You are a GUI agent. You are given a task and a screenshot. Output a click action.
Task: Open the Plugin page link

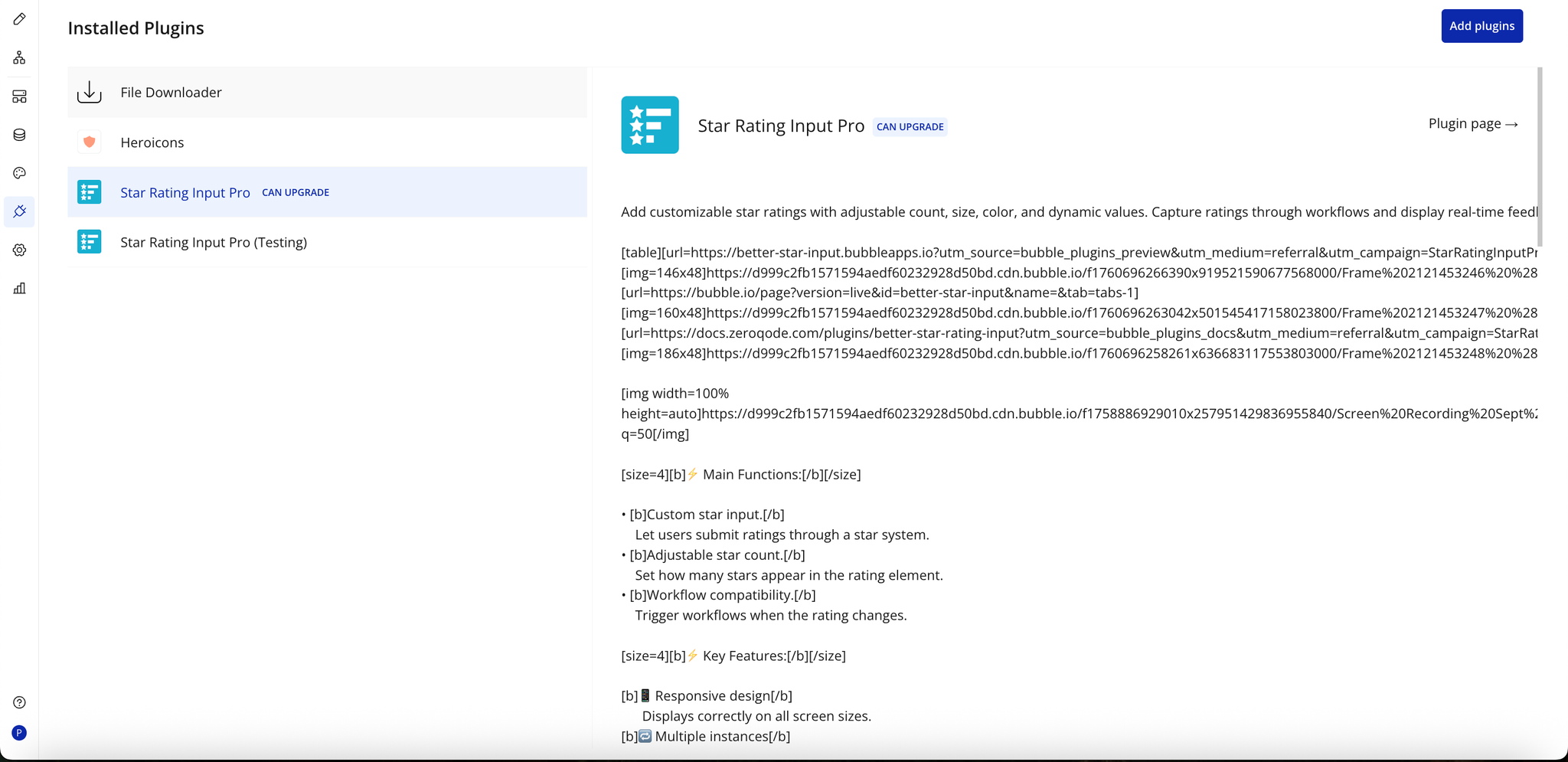1473,123
